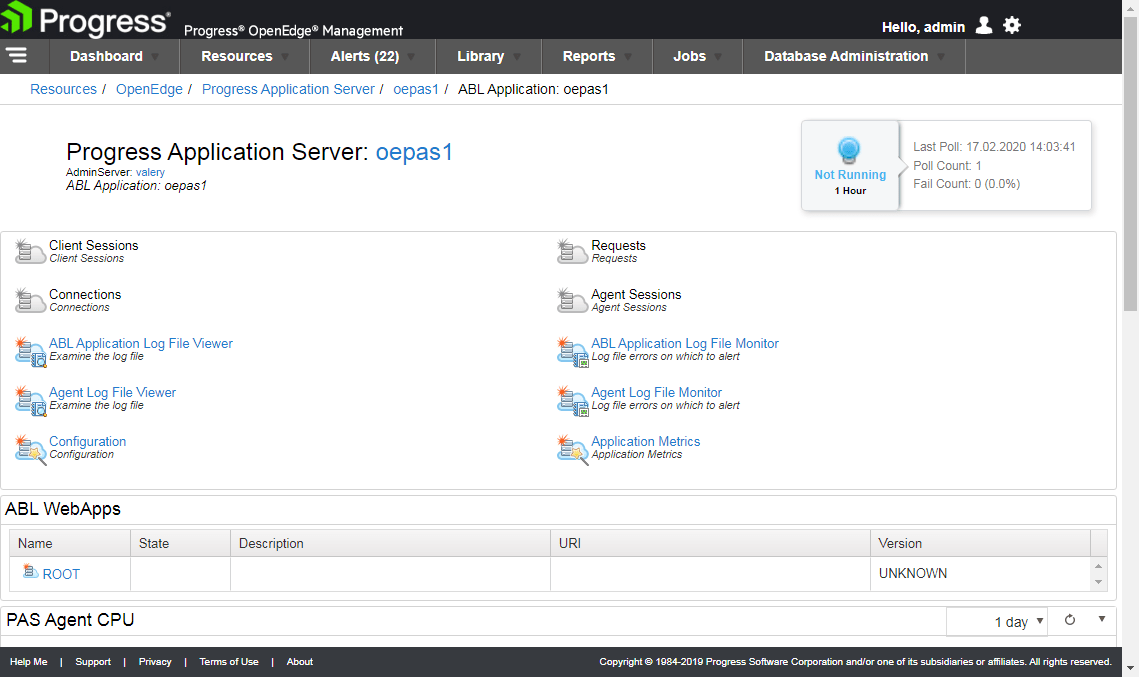
Task: Open the settings gear icon
Action: click(x=1012, y=25)
